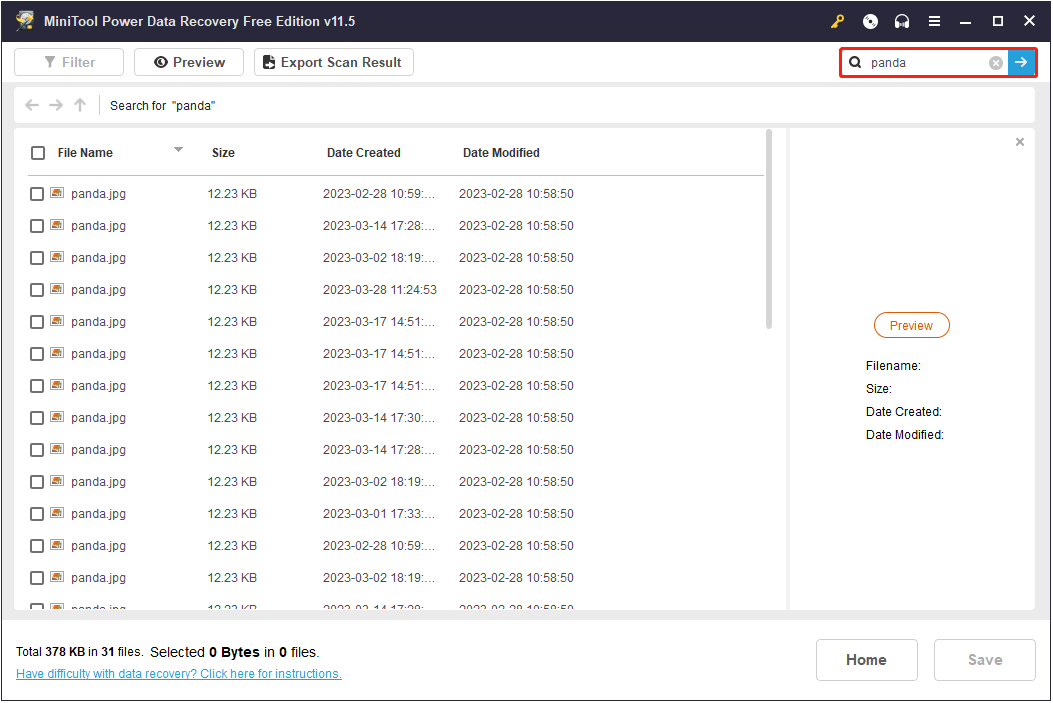
Task: Click the bootable media disc icon
Action: [870, 20]
